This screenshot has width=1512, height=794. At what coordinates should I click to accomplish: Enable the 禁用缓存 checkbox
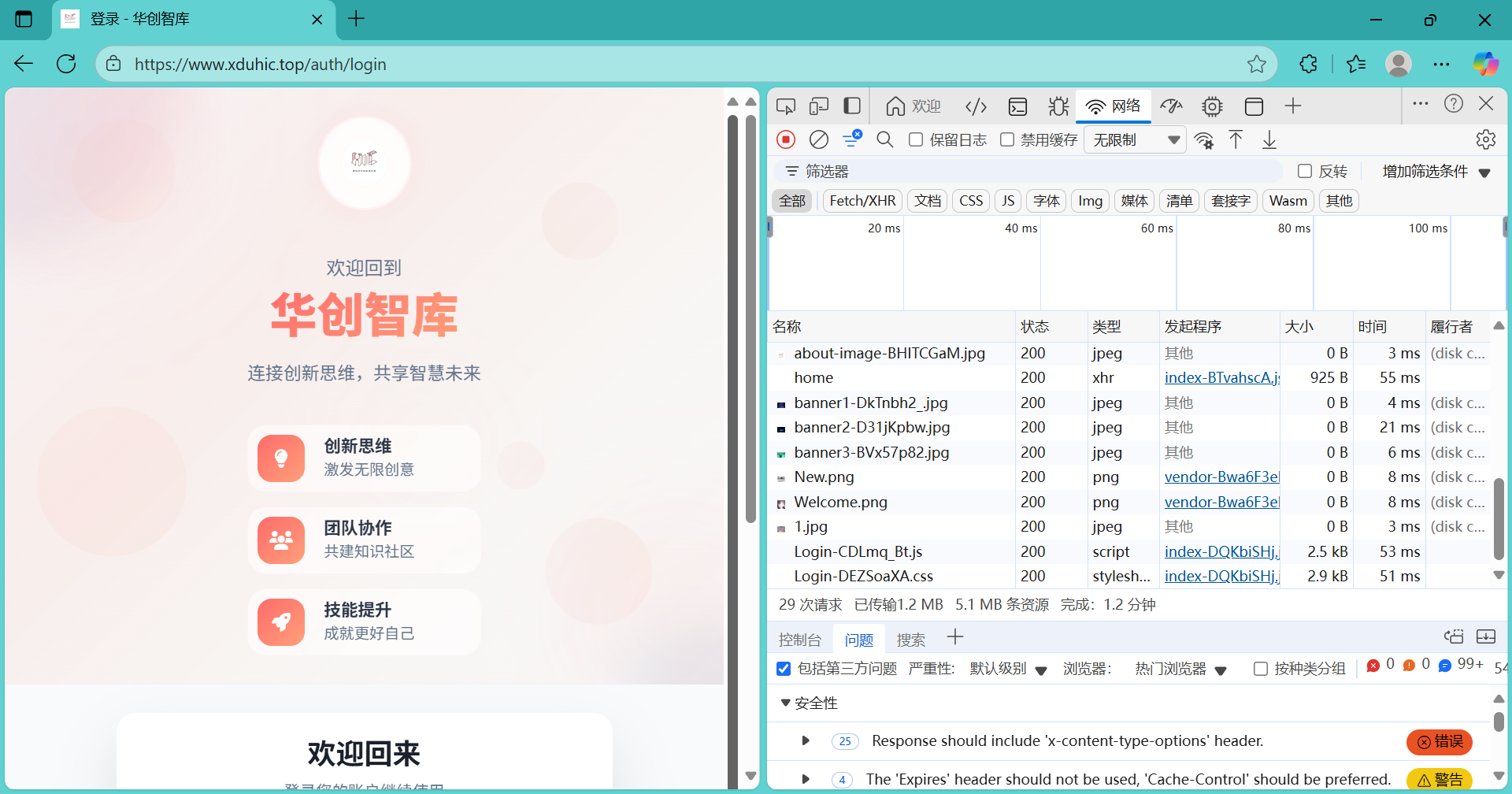(x=1007, y=139)
